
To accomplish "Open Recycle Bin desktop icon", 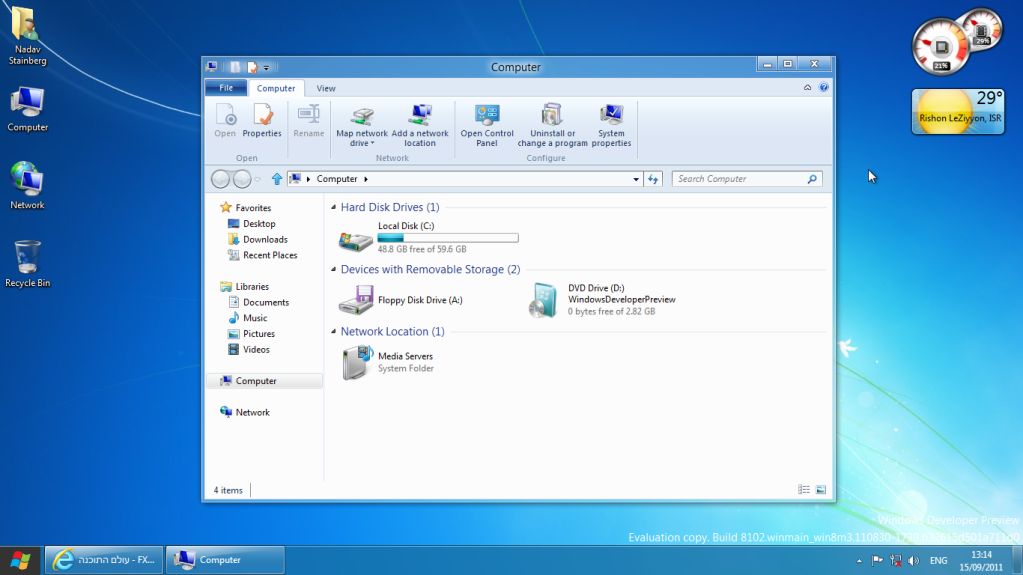I will (27, 264).
